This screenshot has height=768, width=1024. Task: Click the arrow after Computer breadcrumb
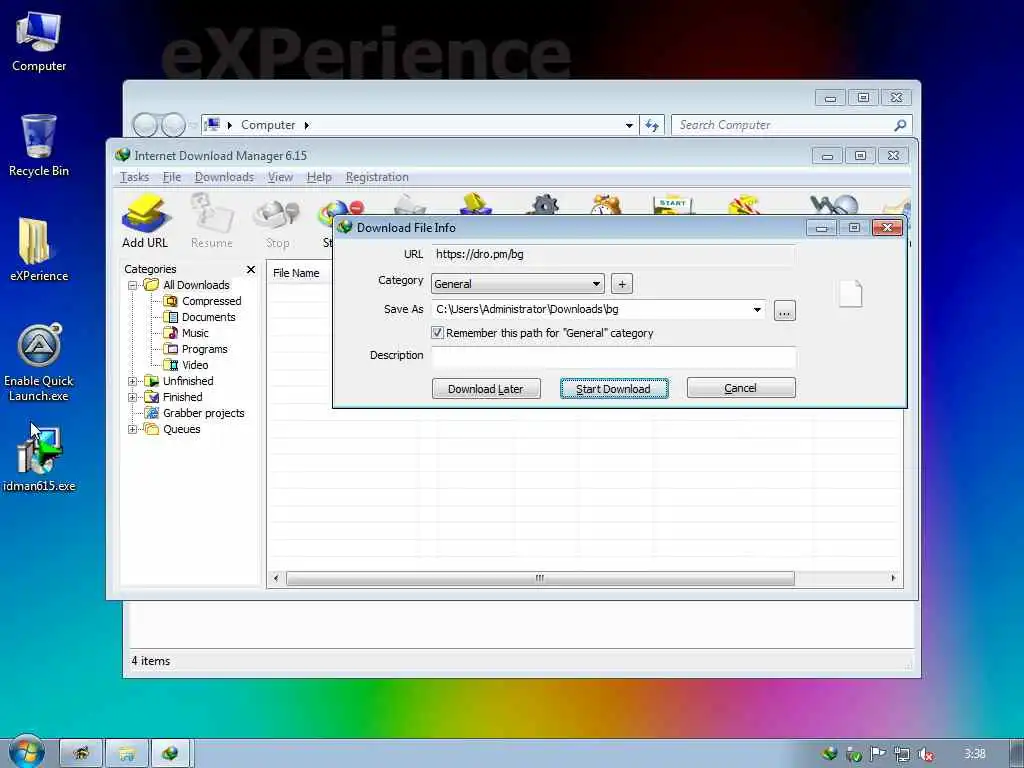[x=306, y=125]
